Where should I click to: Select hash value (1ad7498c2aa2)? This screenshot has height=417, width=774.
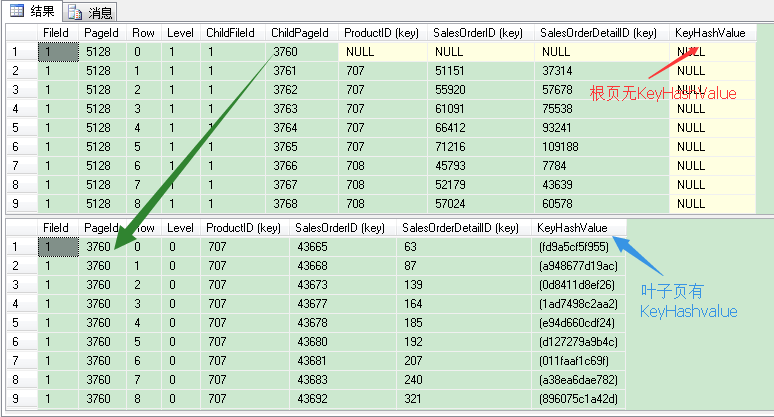579,304
